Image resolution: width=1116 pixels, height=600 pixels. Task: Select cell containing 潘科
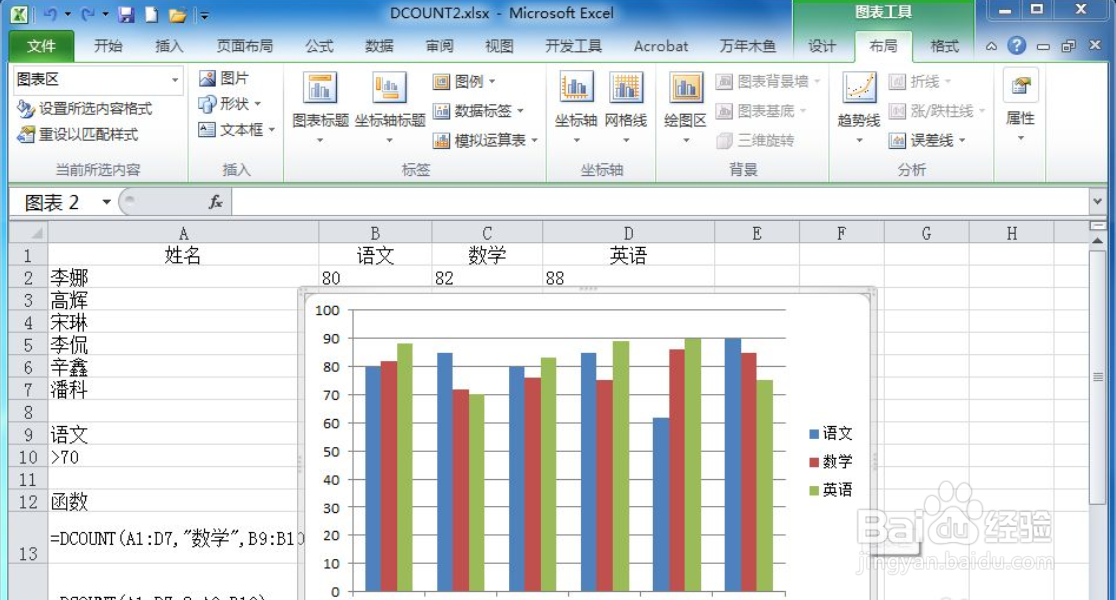pyautogui.click(x=173, y=389)
